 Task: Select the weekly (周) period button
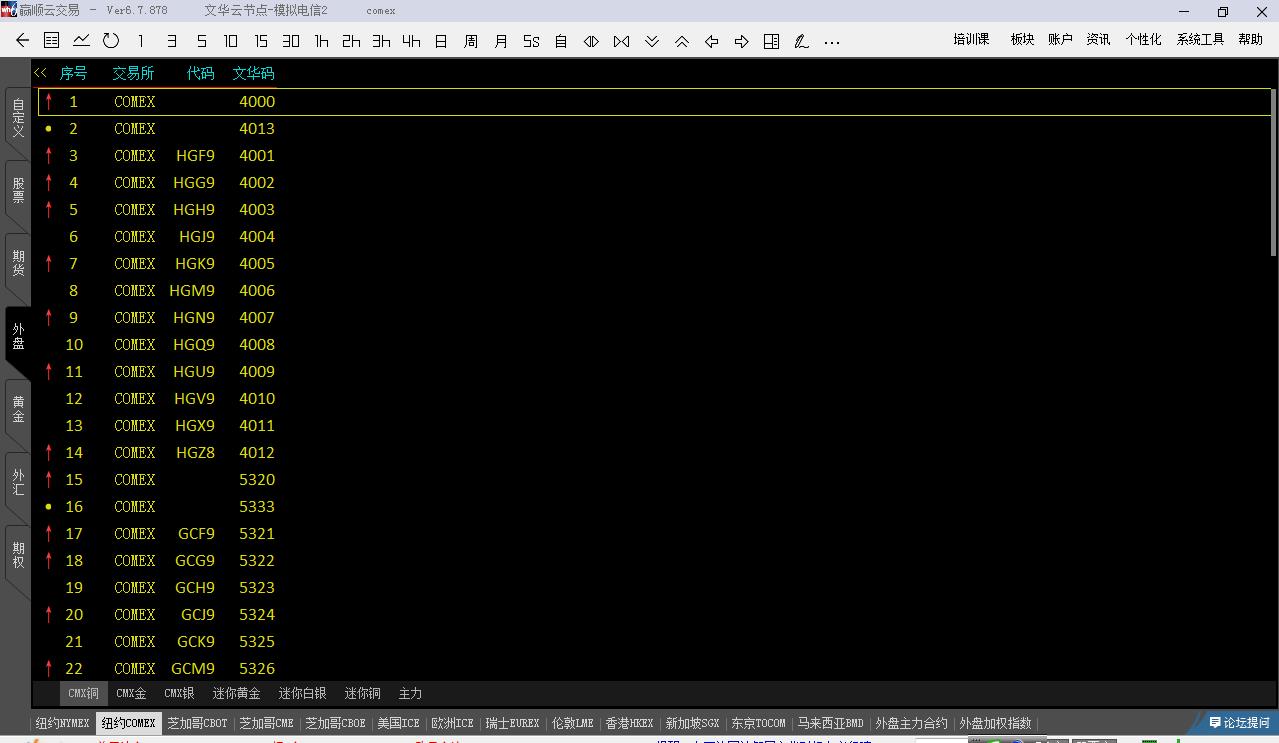(x=471, y=41)
